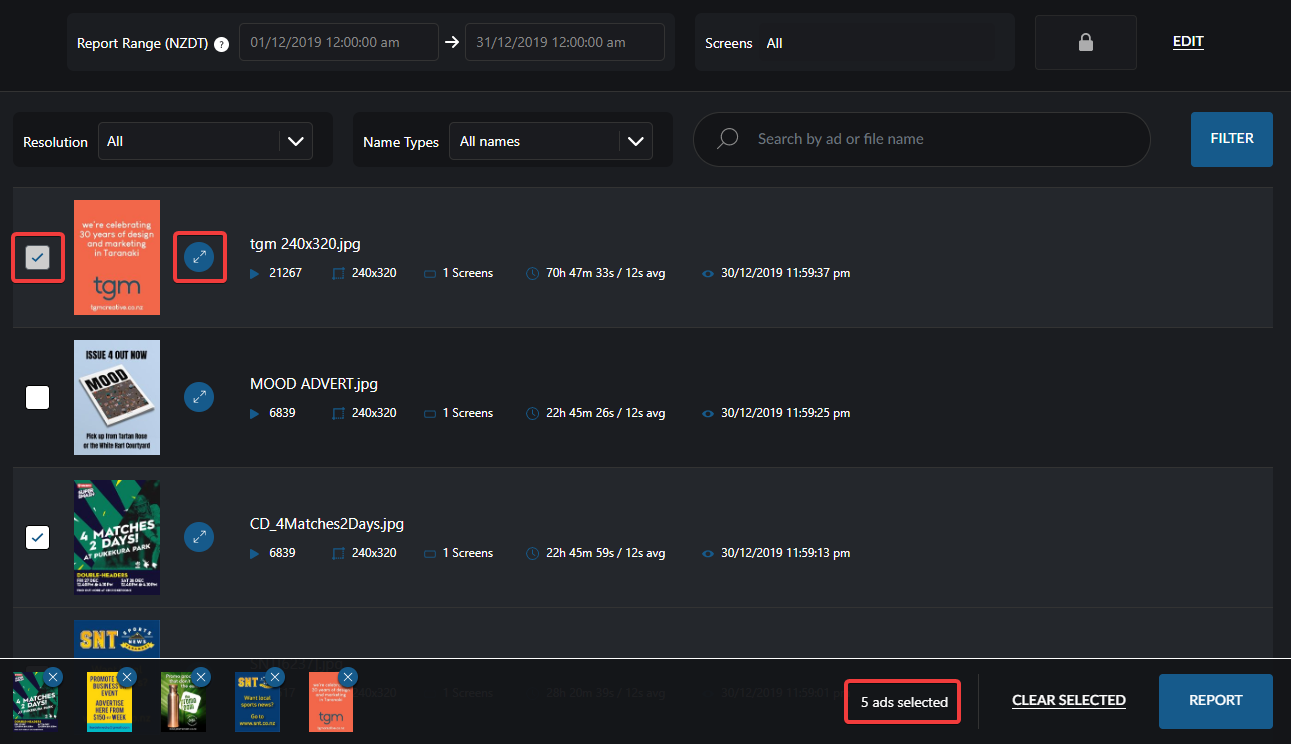Select tgm thumbnail in selection tray
Viewport: 1291px width, 744px height.
pos(331,701)
